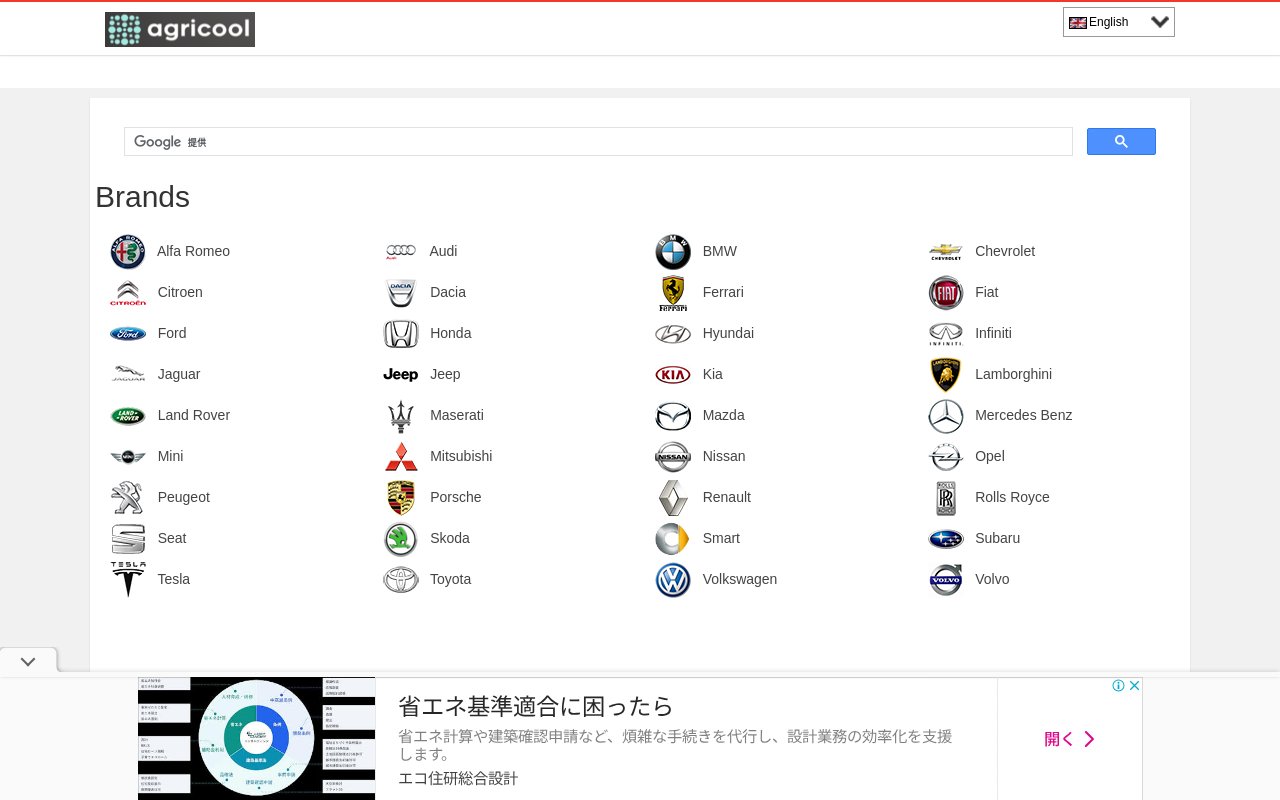This screenshot has height=800, width=1280.
Task: Open the Jaguar brand link
Action: (178, 374)
